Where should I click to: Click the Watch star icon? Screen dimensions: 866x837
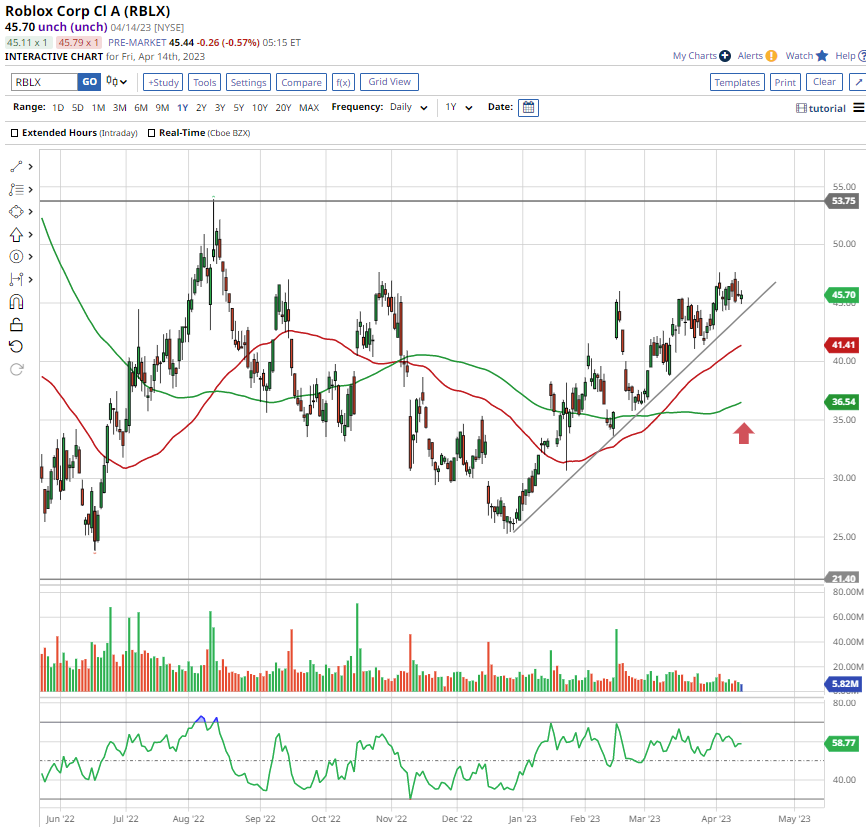[822, 56]
